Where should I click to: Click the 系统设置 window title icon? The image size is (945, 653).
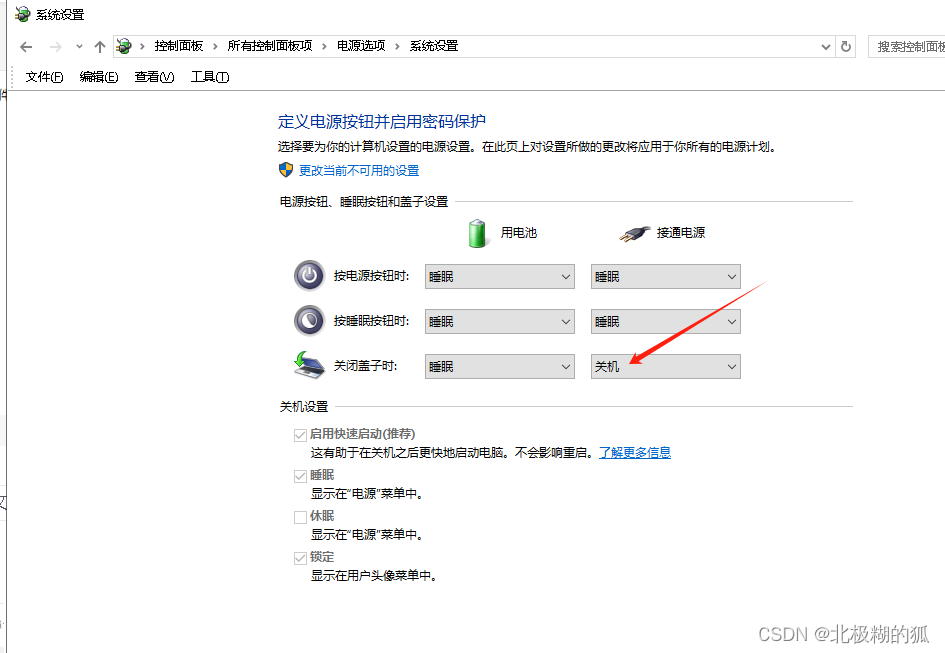(22, 14)
